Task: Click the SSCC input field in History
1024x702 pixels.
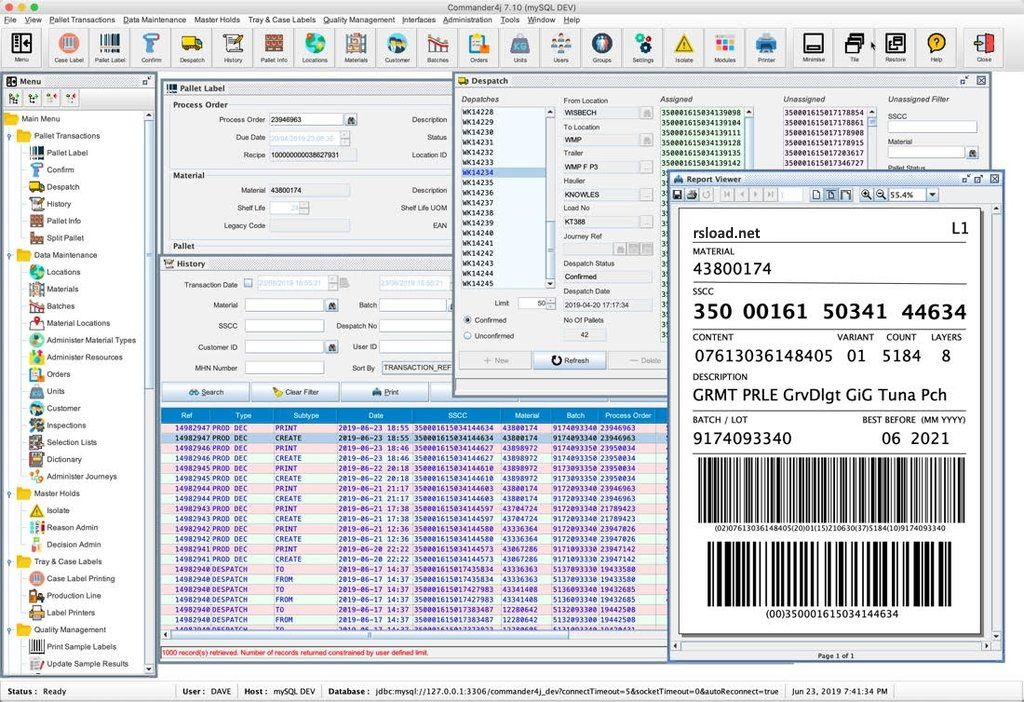Action: pos(285,326)
